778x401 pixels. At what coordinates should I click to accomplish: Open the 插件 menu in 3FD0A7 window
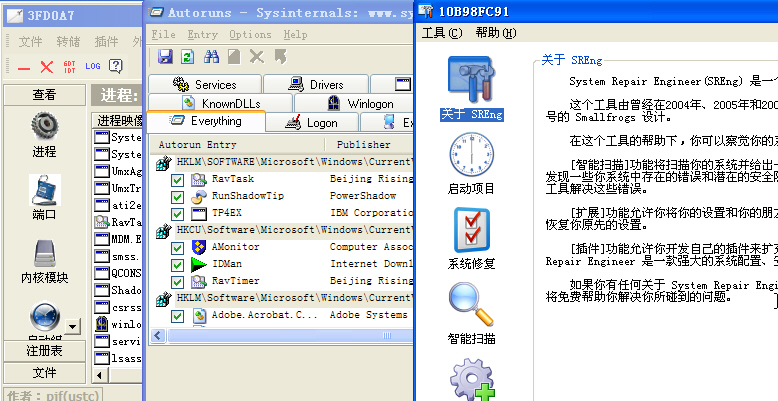click(x=106, y=42)
